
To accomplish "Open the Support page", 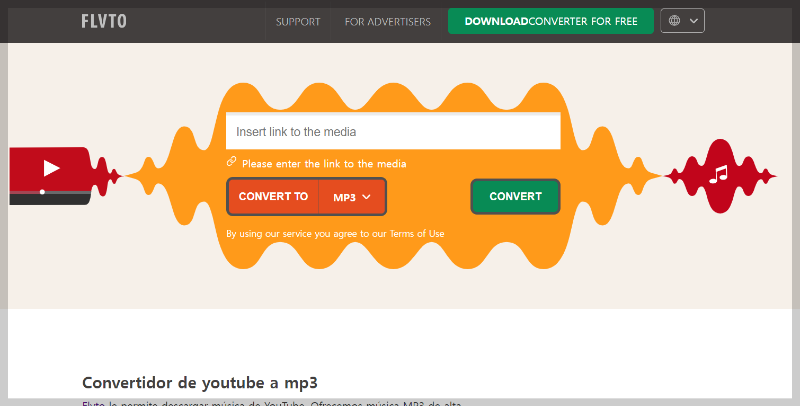I will pos(298,22).
